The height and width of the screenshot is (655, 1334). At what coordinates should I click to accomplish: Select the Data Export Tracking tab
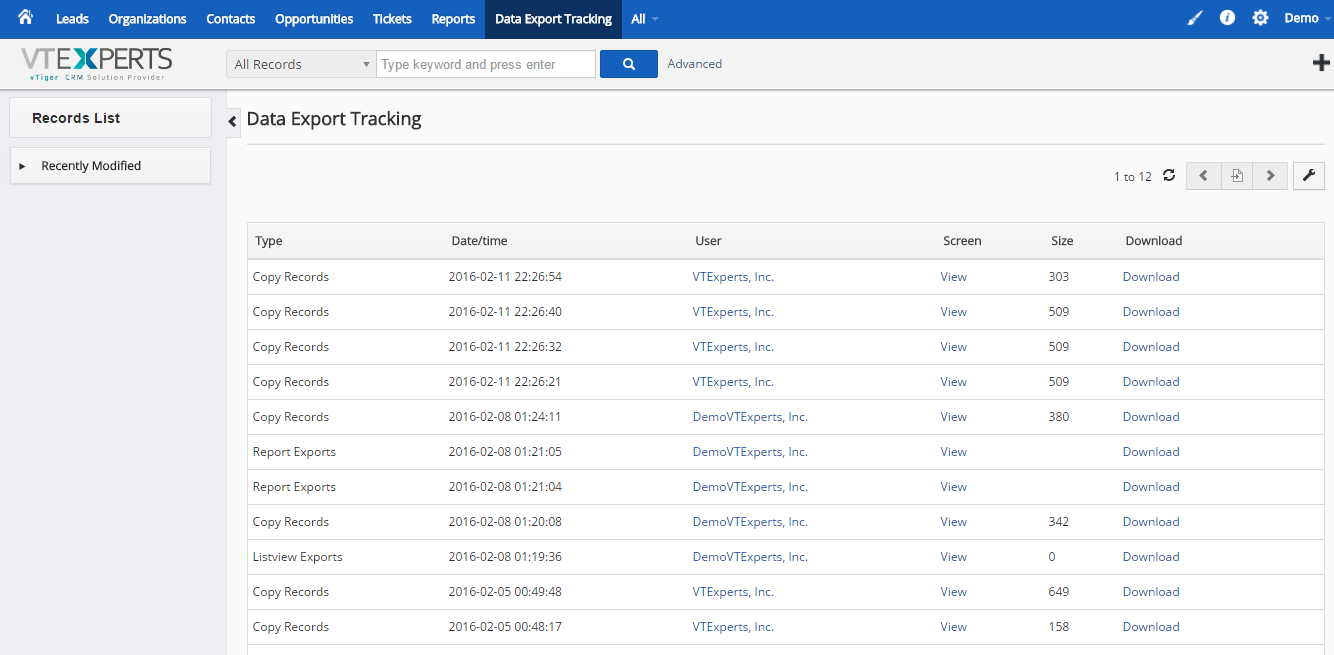(553, 19)
